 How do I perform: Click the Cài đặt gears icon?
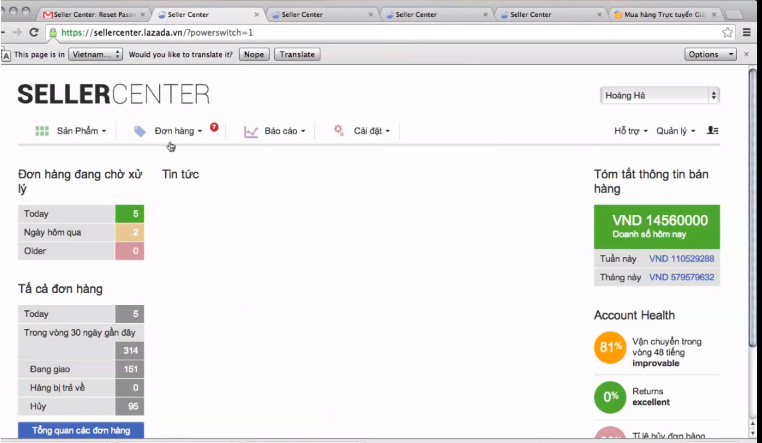click(339, 131)
